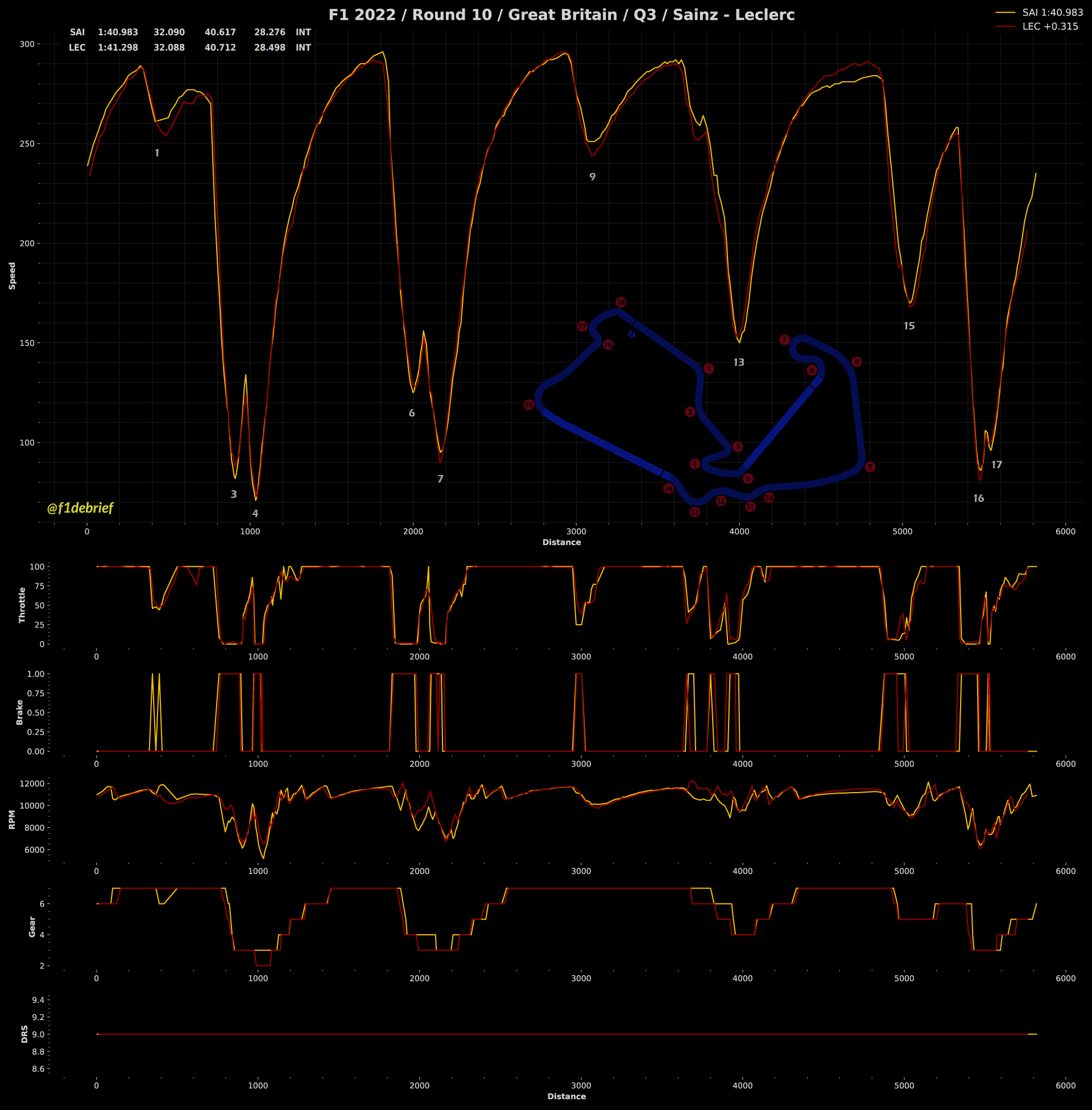This screenshot has width=1092, height=1110.
Task: Click the turn 15 marker on the track map
Action: (529, 405)
